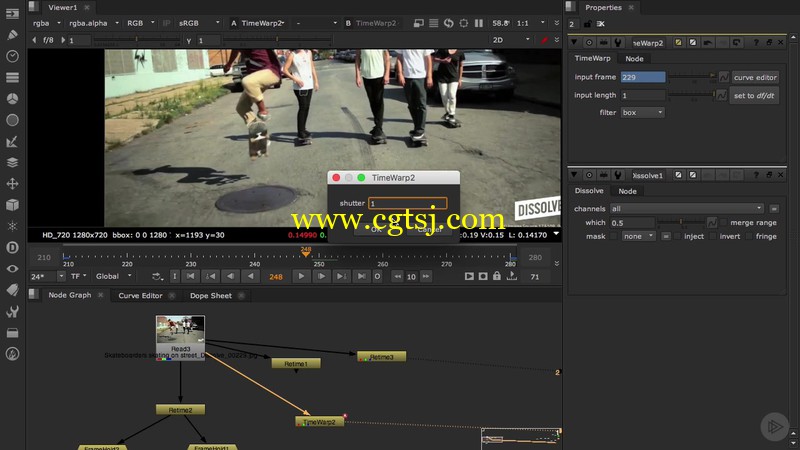The image size is (800, 450).
Task: Enable the fringe checkbox
Action: 748,236
